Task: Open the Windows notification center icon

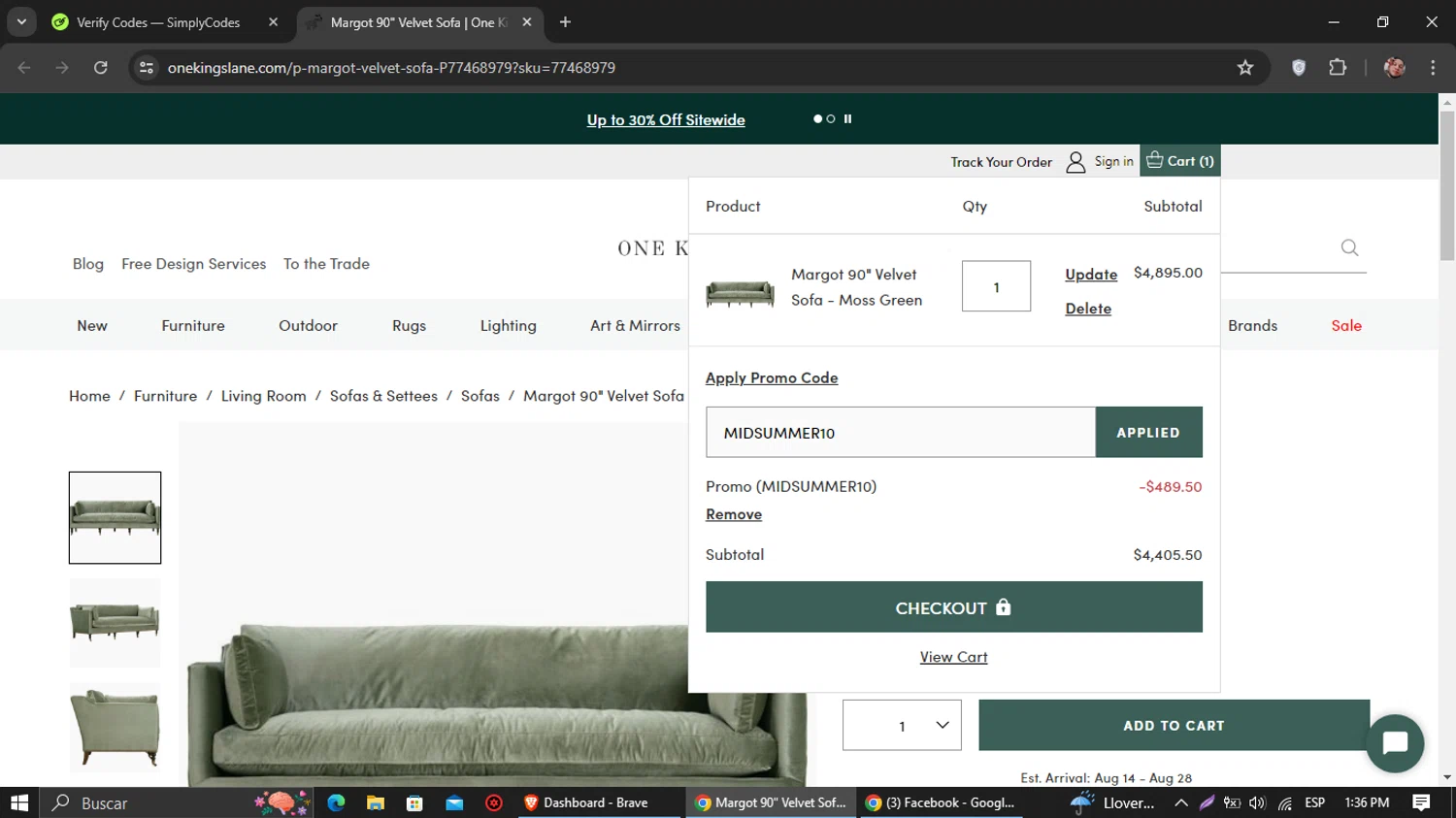Action: [1421, 802]
